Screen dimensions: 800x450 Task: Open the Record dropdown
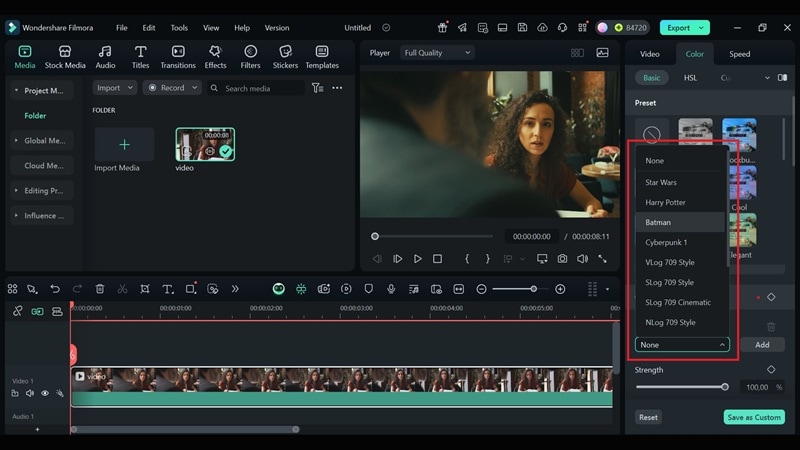pos(172,88)
